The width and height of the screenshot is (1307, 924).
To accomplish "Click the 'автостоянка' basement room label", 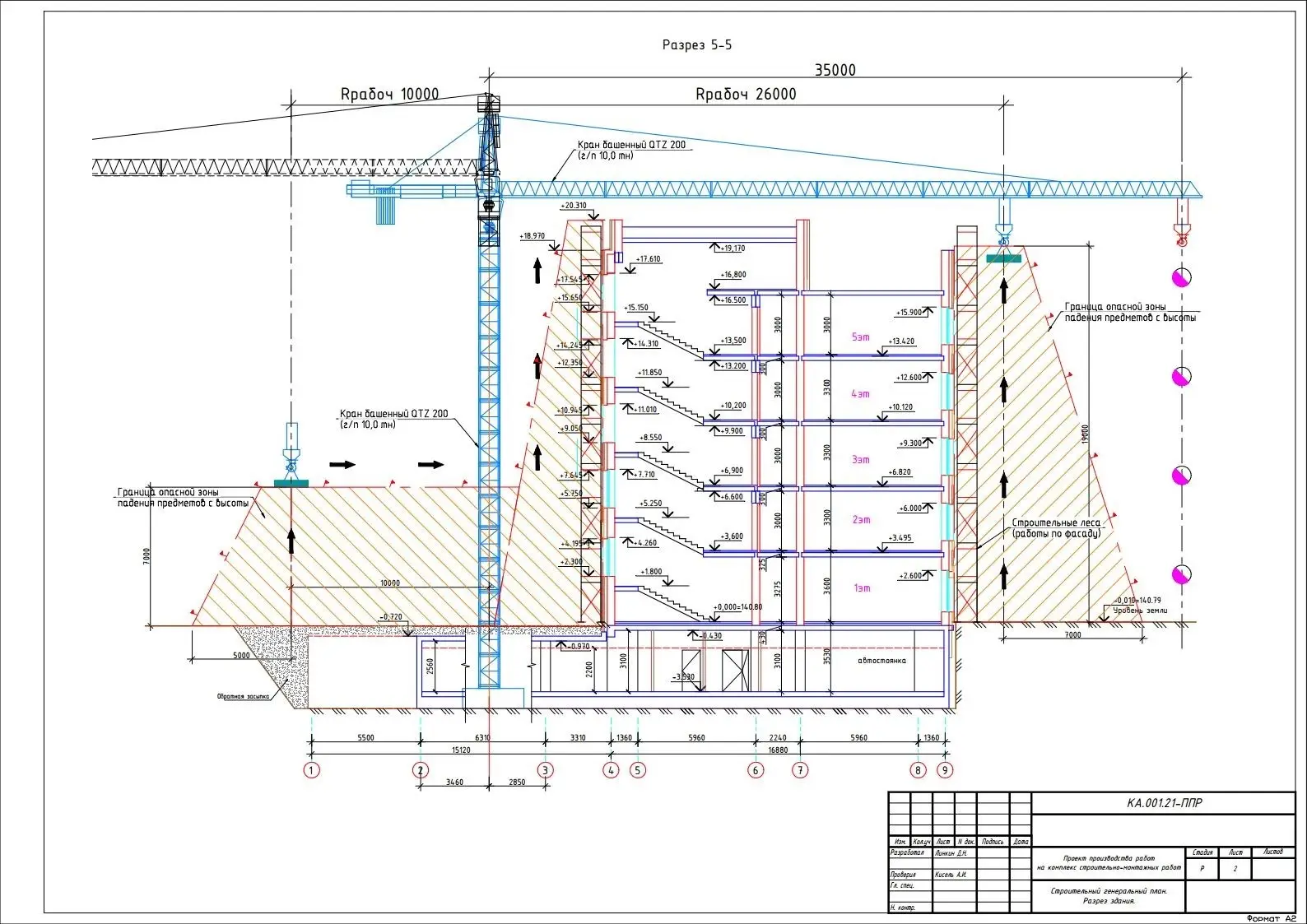I will coord(881,661).
